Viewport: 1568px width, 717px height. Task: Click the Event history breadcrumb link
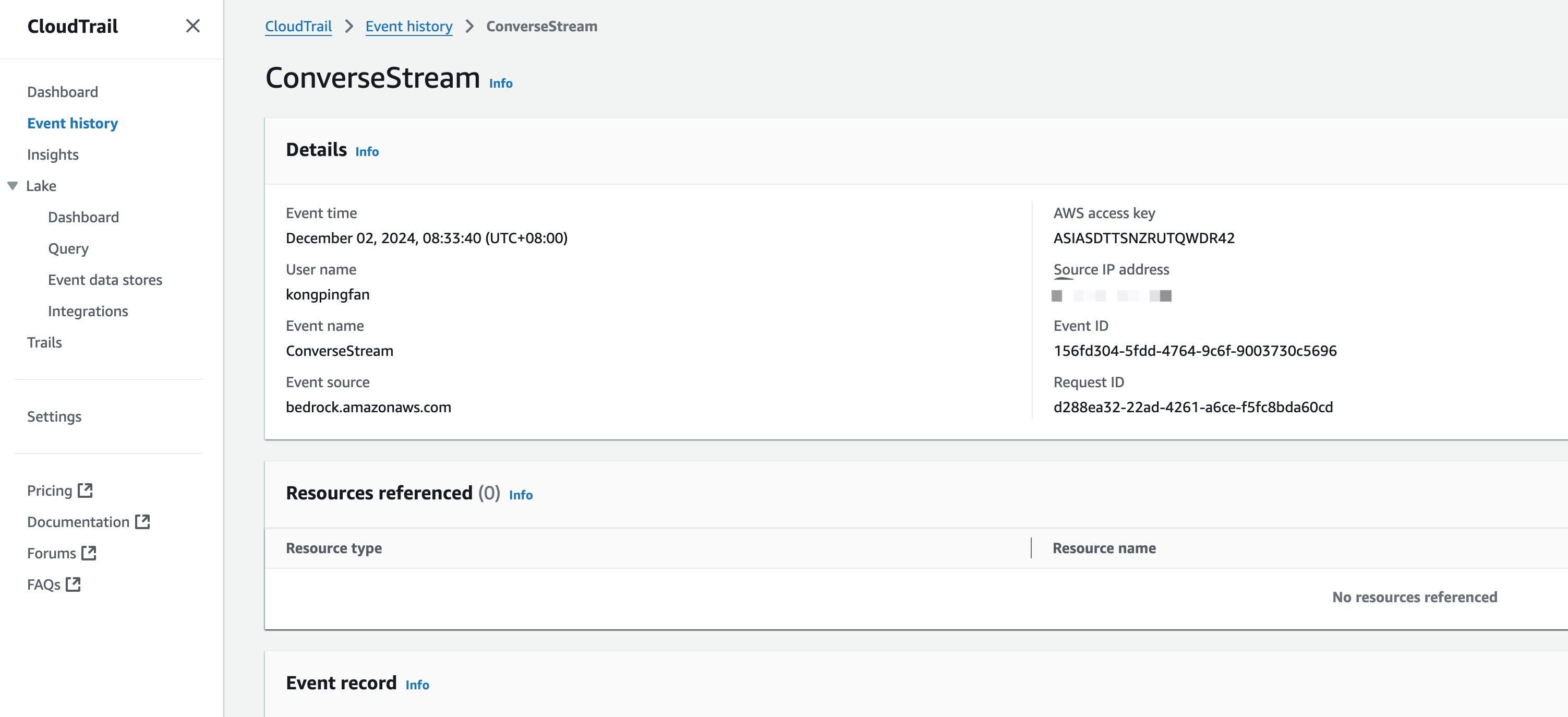pos(408,26)
